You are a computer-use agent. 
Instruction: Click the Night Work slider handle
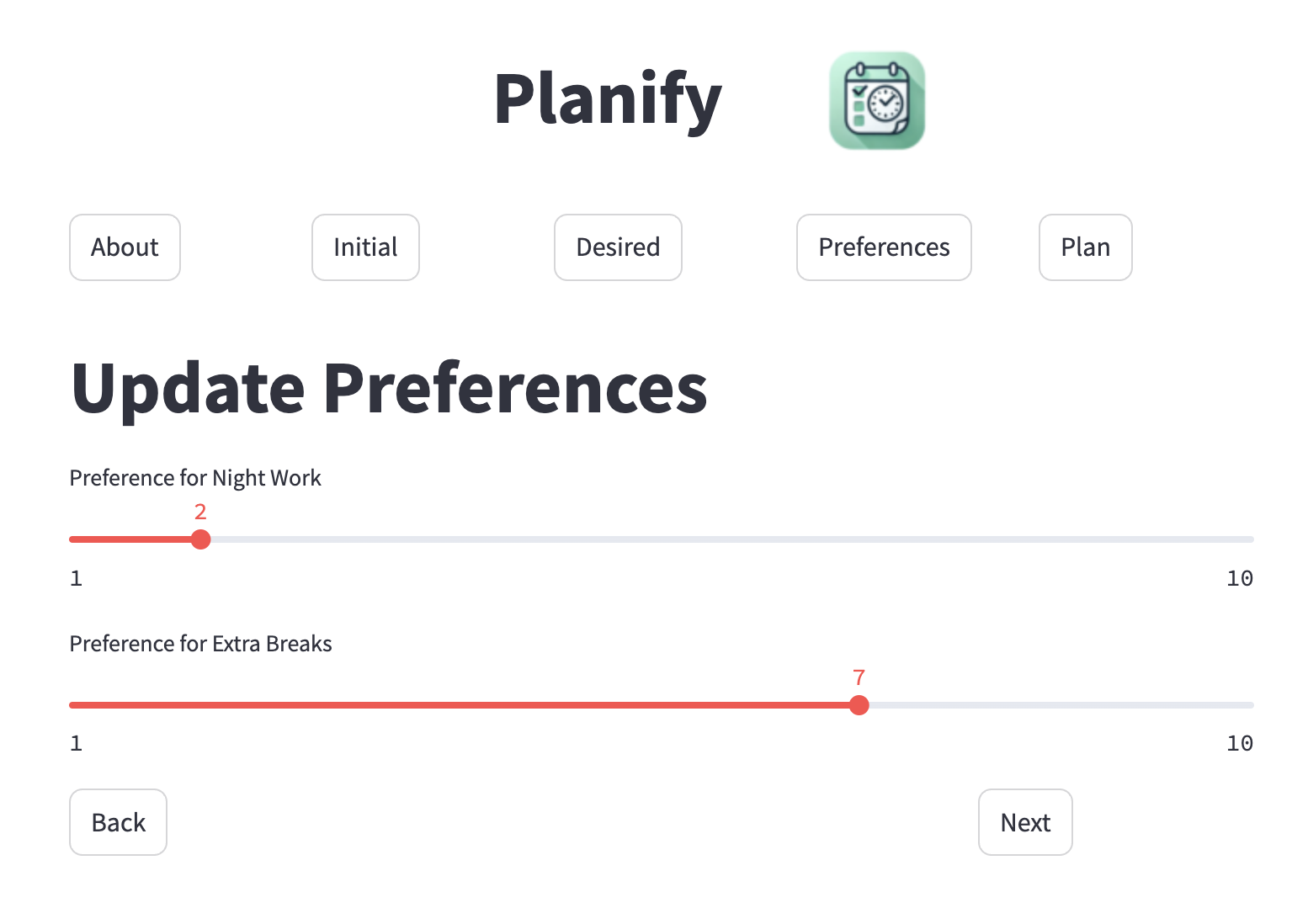click(200, 539)
